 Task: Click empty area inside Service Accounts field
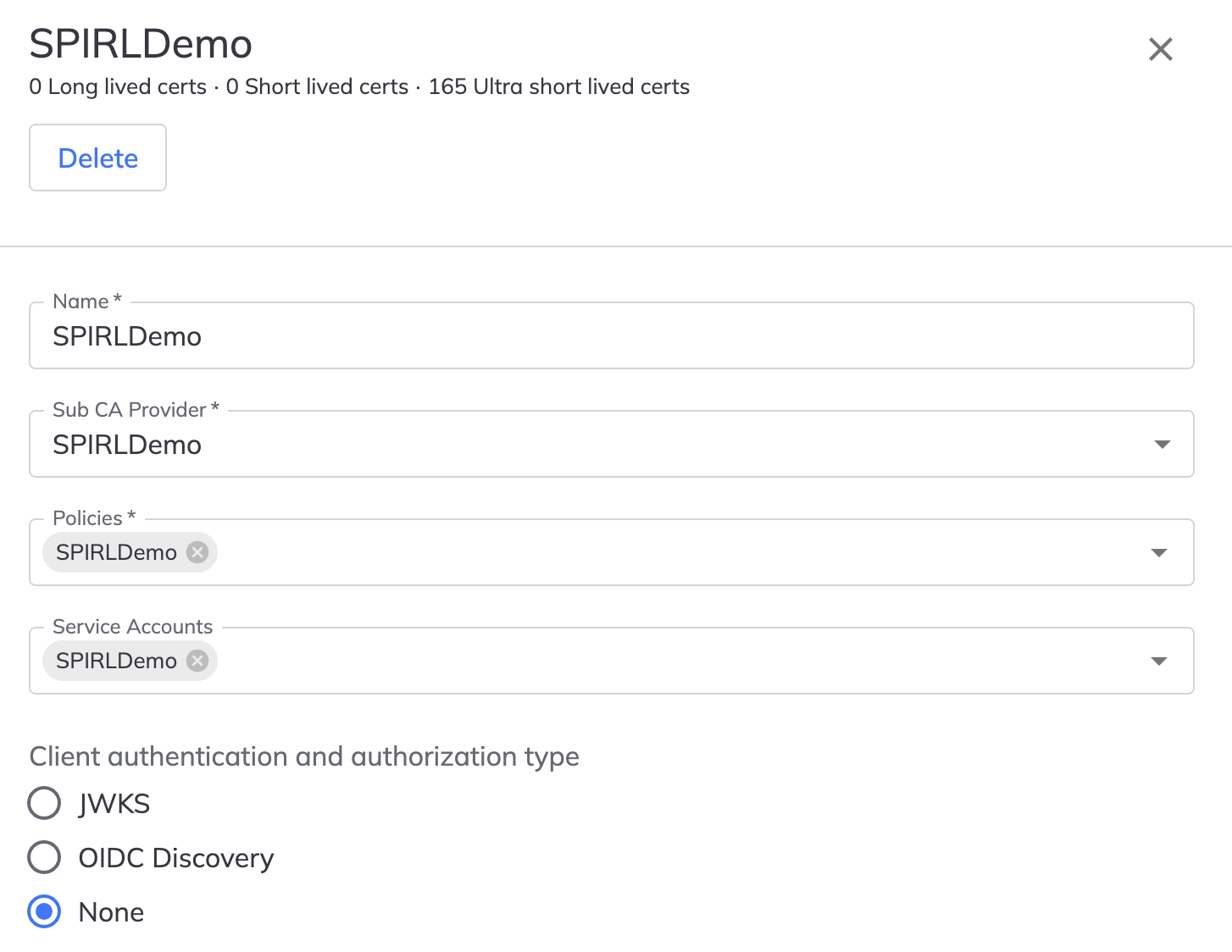tap(678, 661)
